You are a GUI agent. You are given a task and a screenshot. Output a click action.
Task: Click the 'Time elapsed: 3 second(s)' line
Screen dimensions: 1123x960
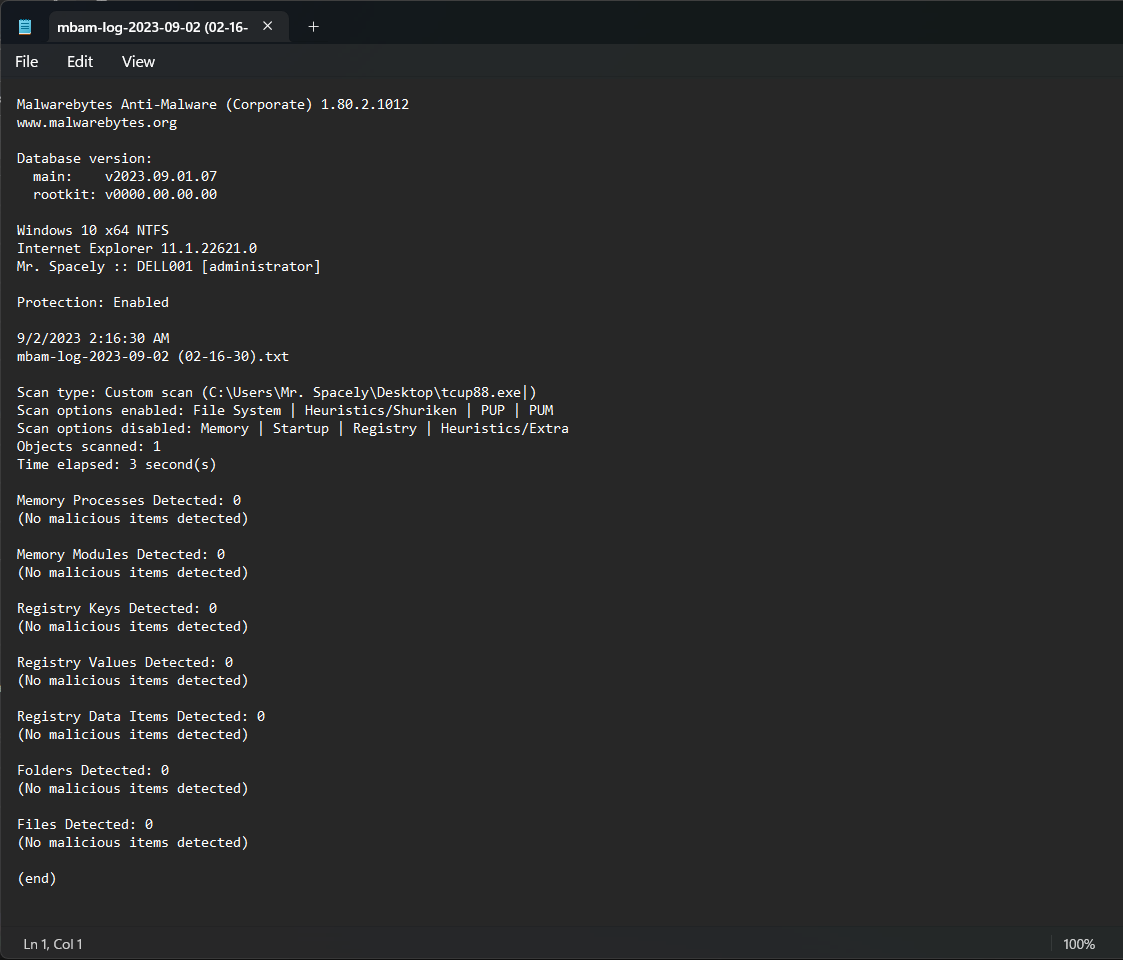[x=117, y=464]
